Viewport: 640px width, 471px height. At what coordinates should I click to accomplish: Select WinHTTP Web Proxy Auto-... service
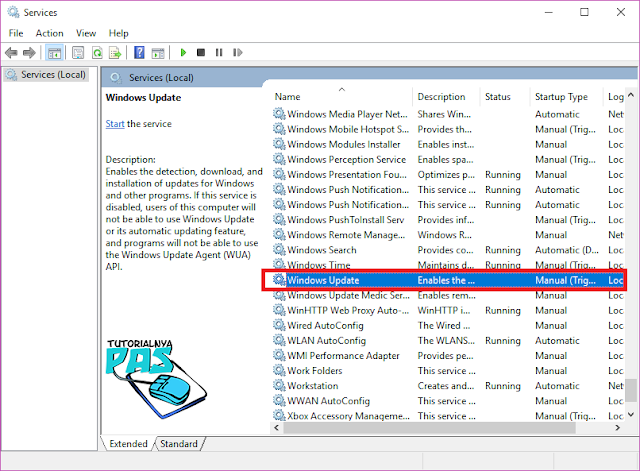(348, 310)
